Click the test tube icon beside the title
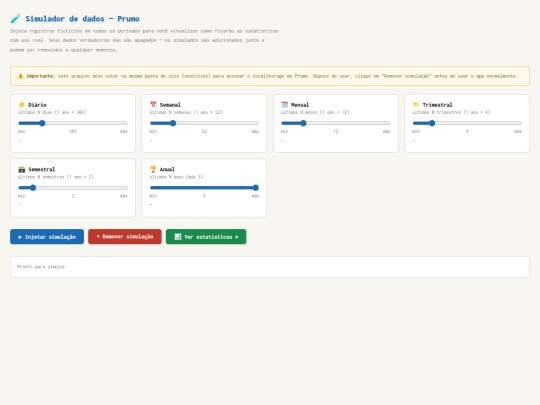This screenshot has width=540, height=405. click(x=15, y=19)
